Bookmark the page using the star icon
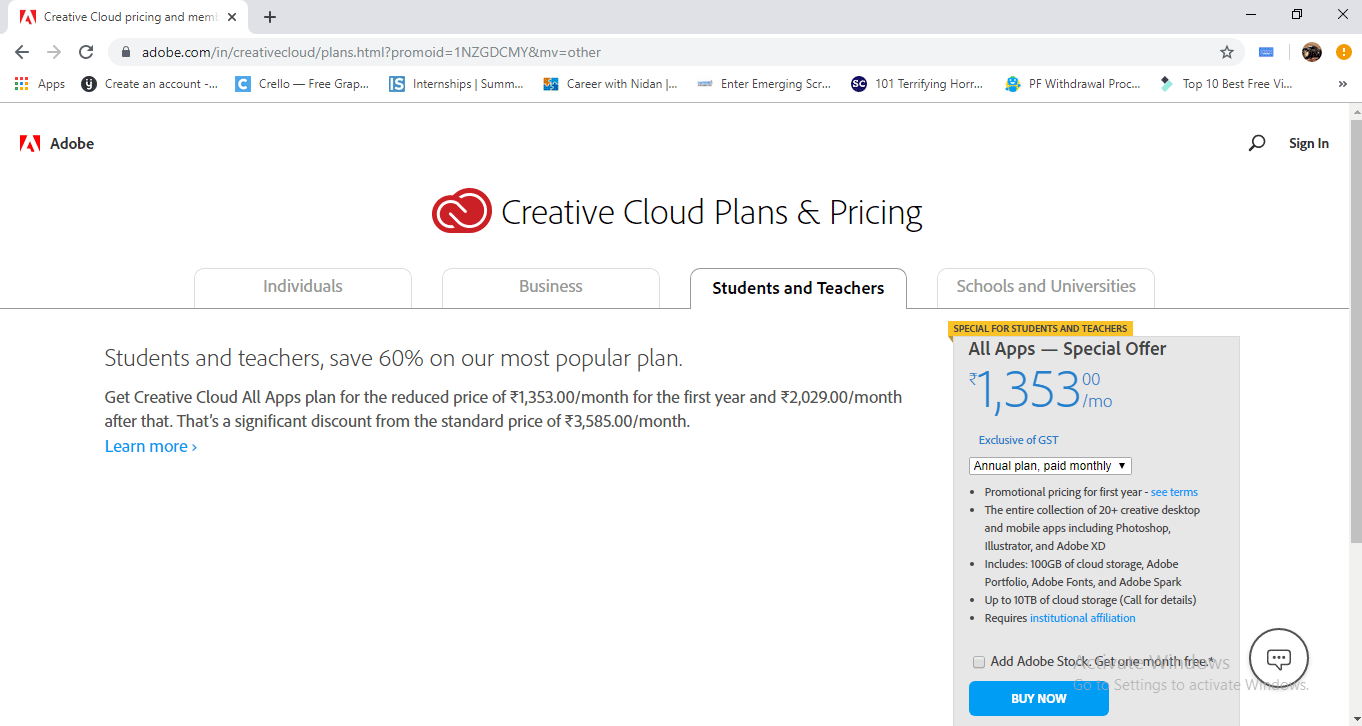The image size is (1362, 726). tap(1227, 51)
